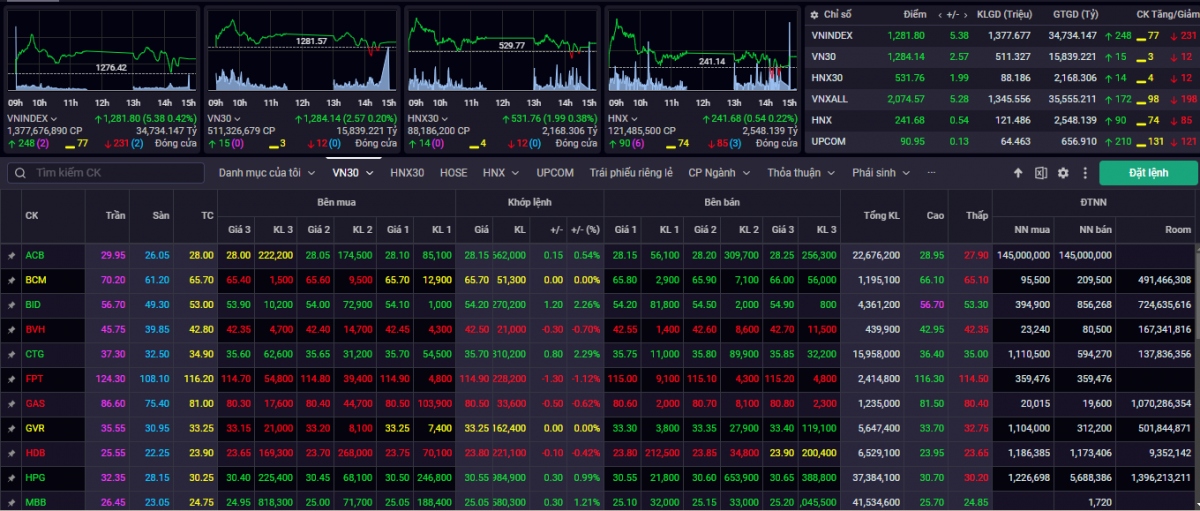Select the HPG ticker symbol

pos(36,478)
